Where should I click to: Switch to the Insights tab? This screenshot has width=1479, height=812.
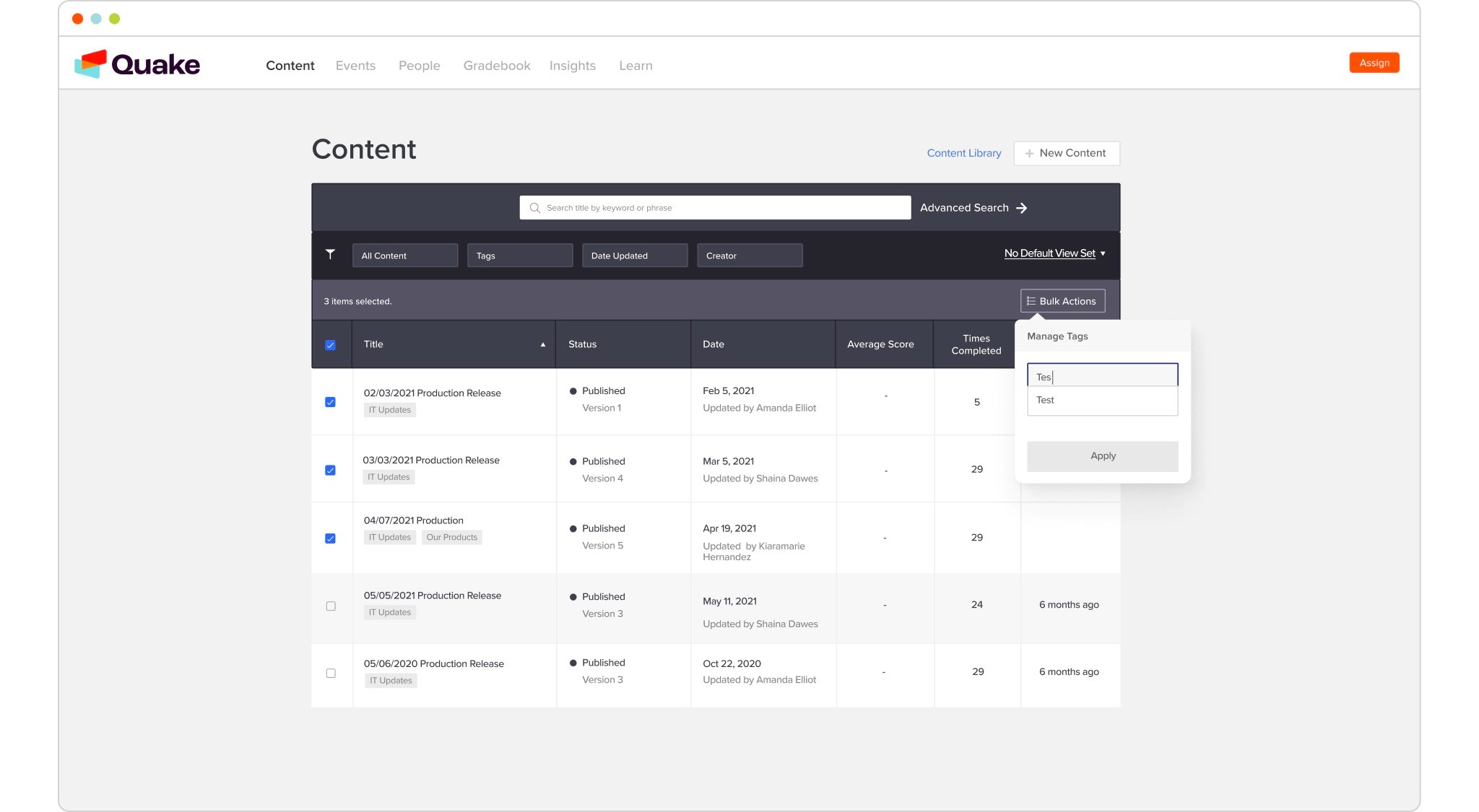(x=573, y=66)
